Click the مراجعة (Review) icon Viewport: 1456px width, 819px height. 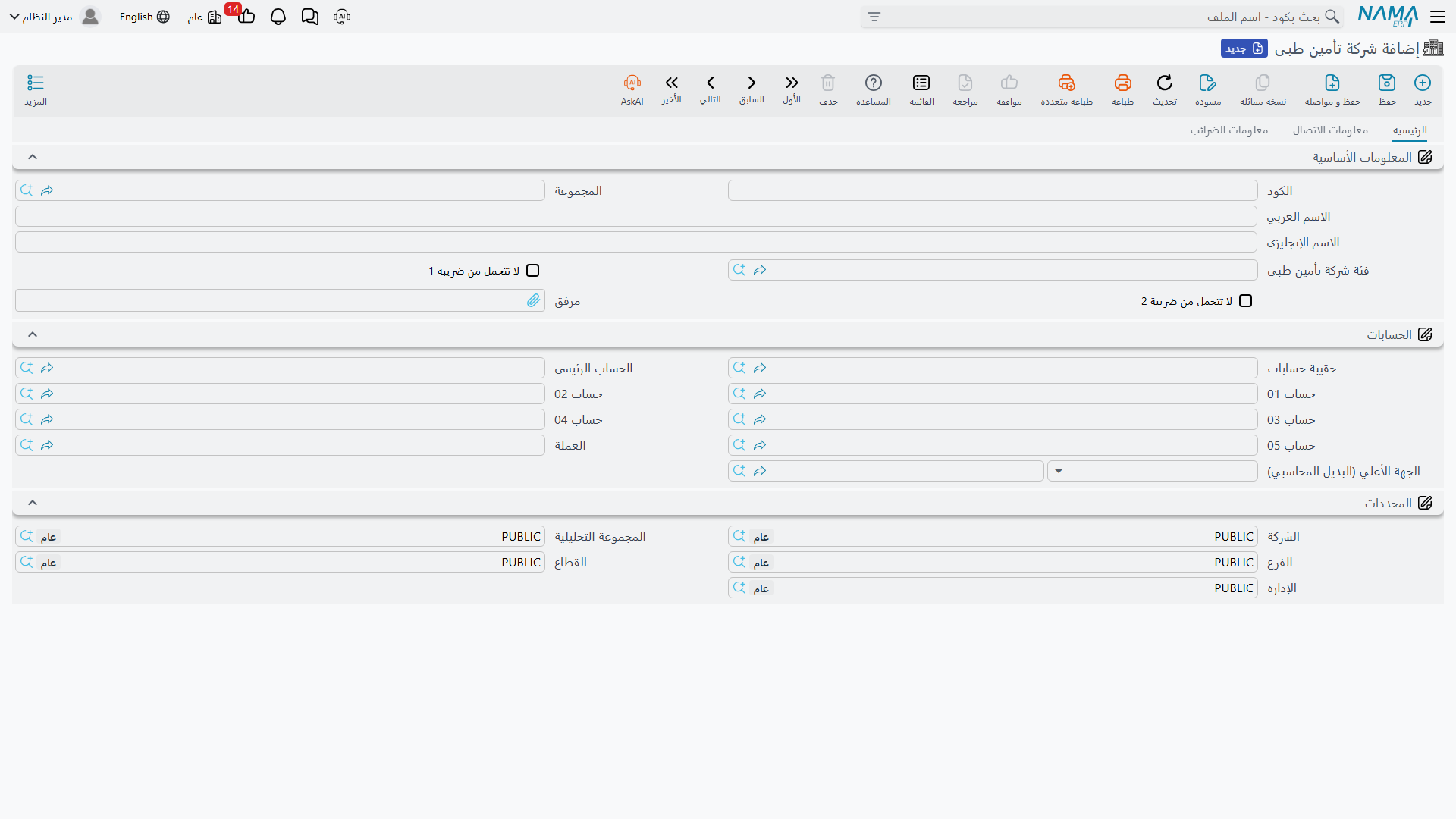tap(965, 83)
